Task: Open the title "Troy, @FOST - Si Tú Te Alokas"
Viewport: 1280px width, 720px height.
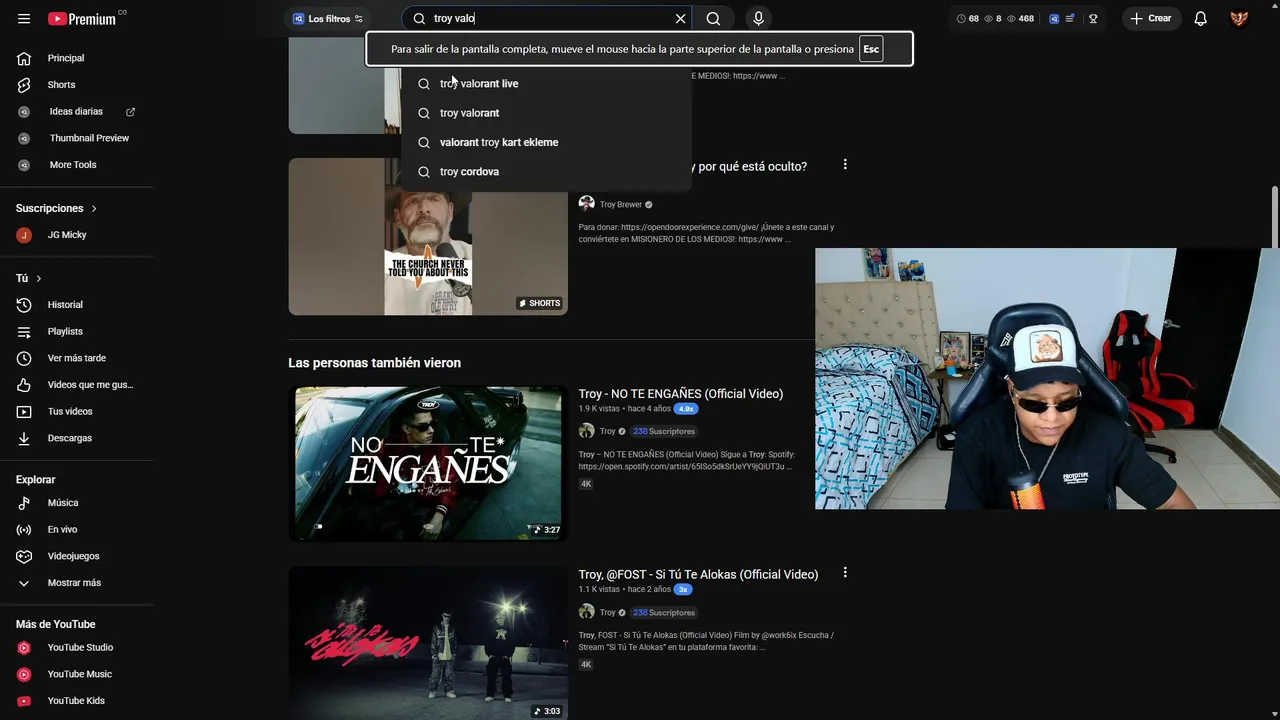Action: click(698, 575)
